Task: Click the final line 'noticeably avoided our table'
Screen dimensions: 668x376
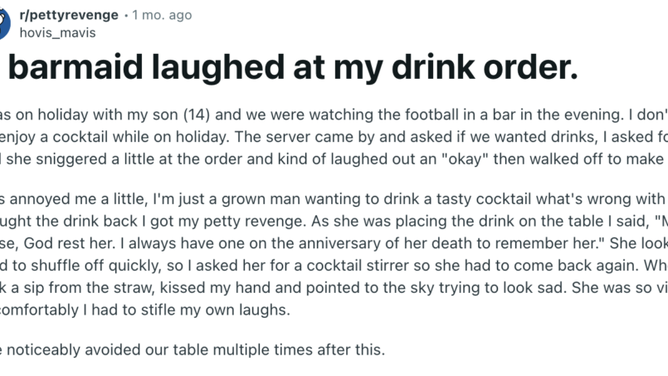Action: (192, 350)
